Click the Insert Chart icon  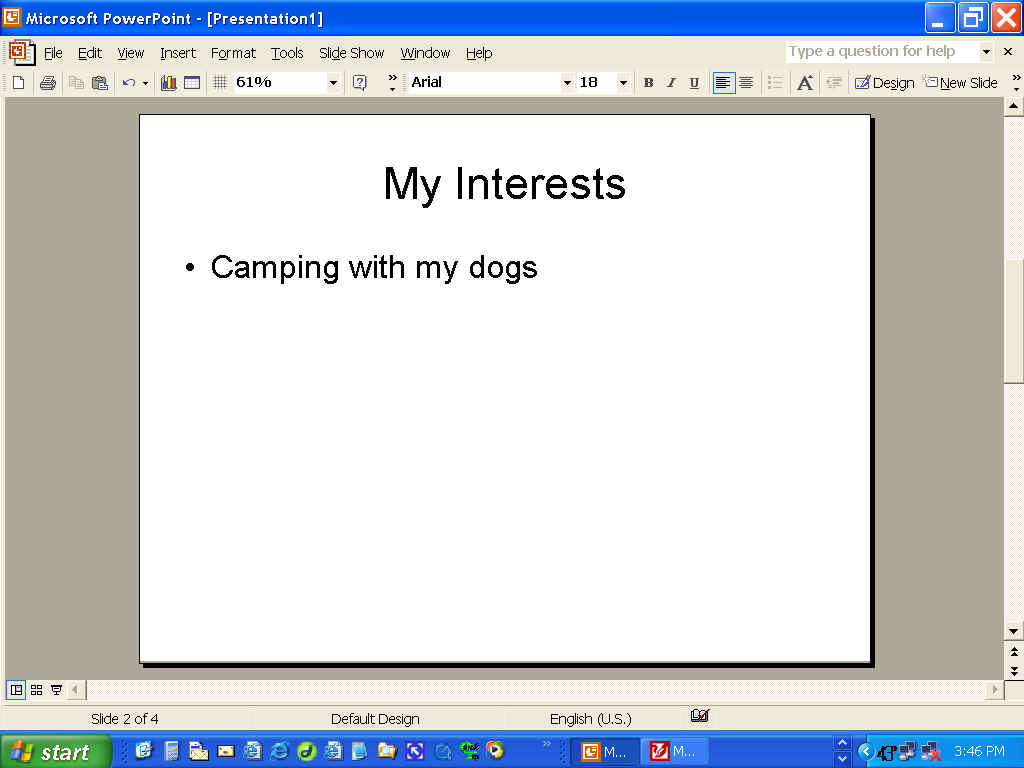pos(168,83)
